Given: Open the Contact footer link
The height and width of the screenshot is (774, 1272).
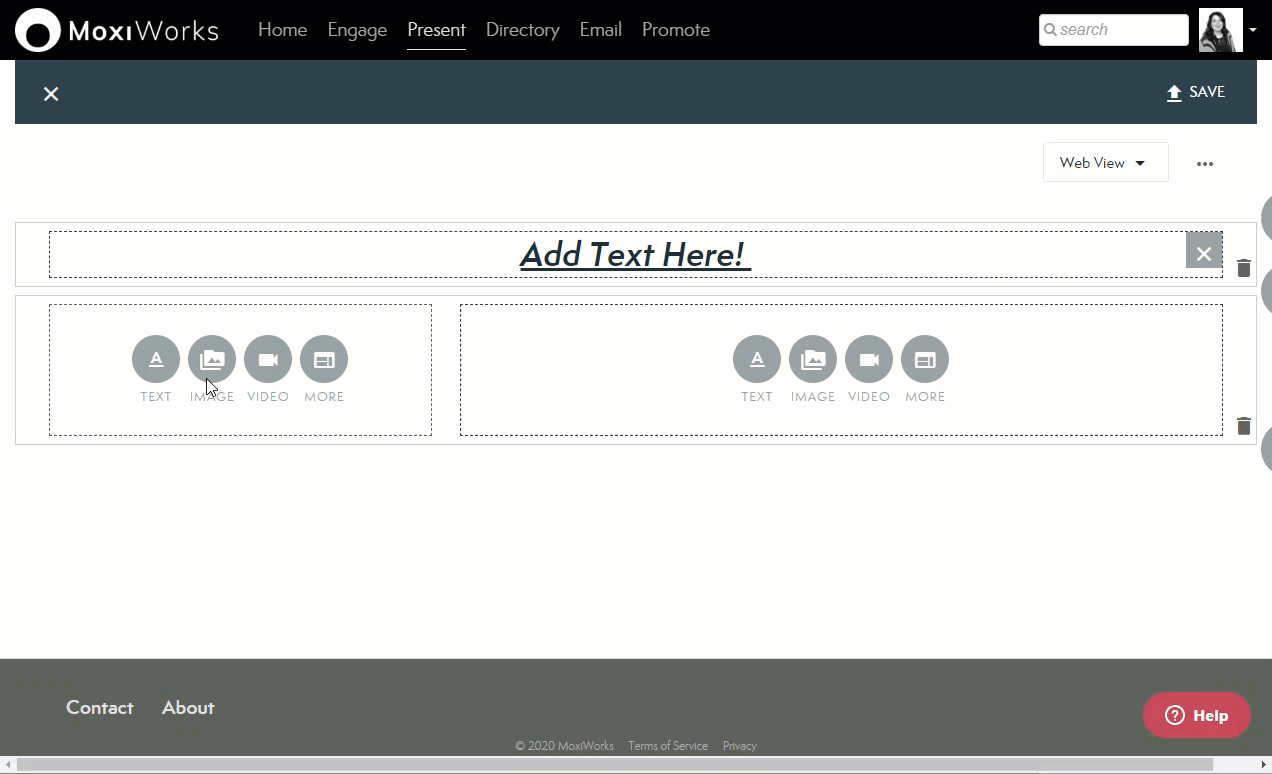Looking at the screenshot, I should pos(99,707).
